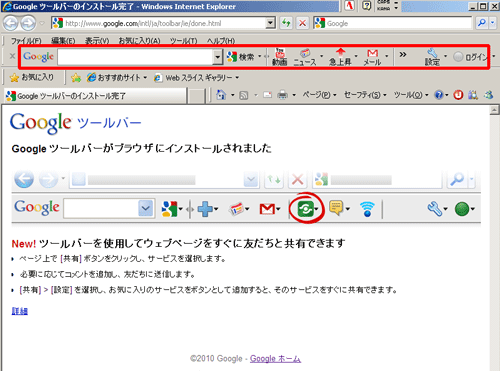Image resolution: width=500 pixels, height=371 pixels.
Task: Click the Google logo on the toolbar
Action: (x=38, y=57)
